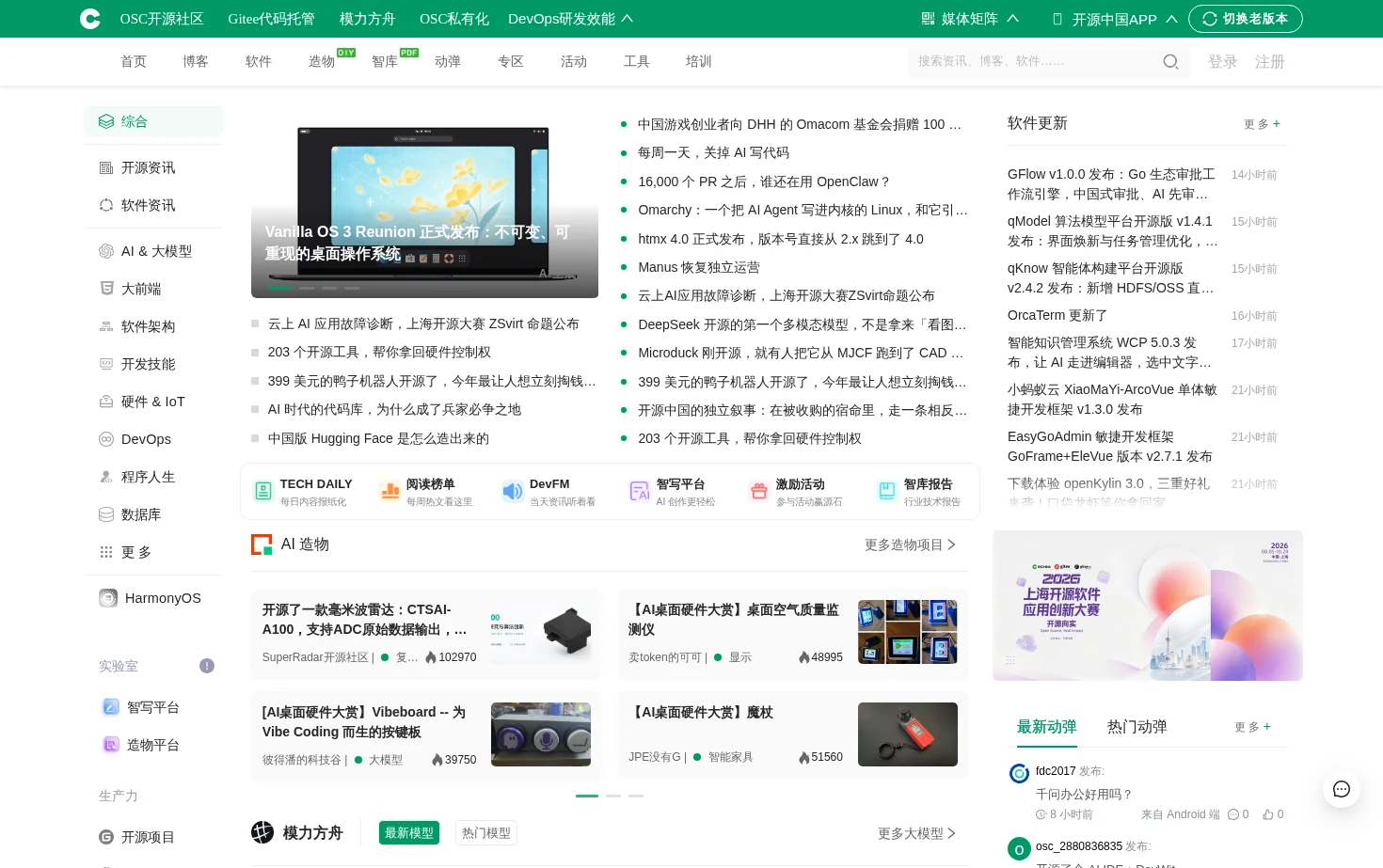1383x868 pixels.
Task: Show more 动弹 posts
Action: pos(1252,727)
